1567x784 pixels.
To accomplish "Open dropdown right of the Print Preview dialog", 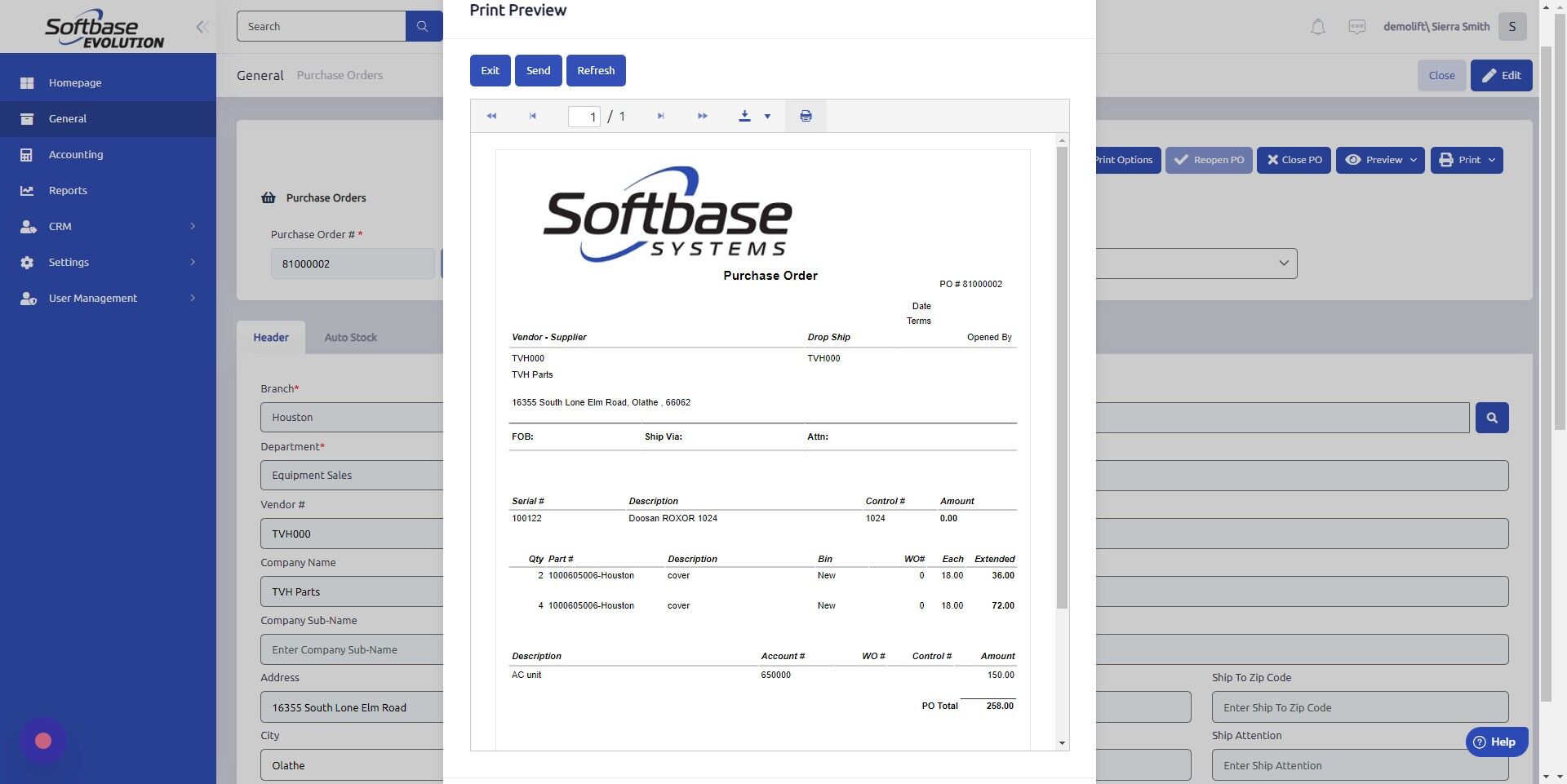I will click(1196, 264).
